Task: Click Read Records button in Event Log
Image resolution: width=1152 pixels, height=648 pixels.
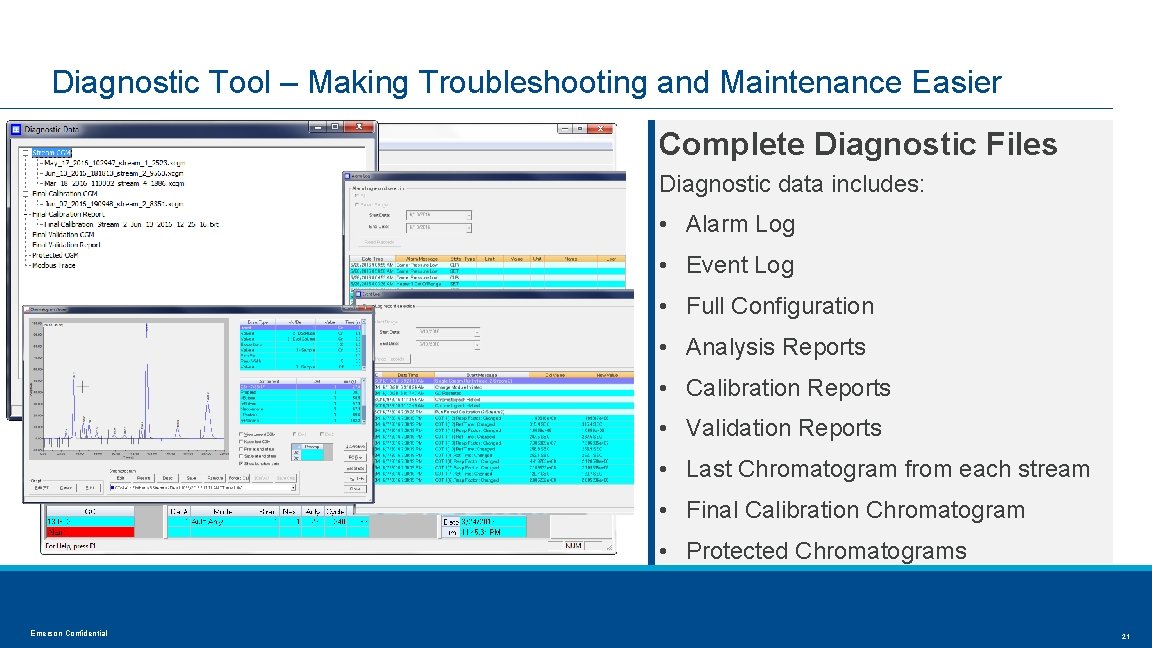Action: coord(391,359)
